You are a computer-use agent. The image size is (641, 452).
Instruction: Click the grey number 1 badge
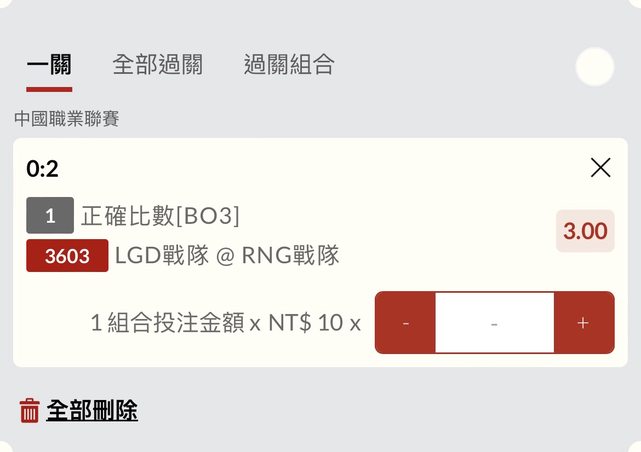coord(50,215)
